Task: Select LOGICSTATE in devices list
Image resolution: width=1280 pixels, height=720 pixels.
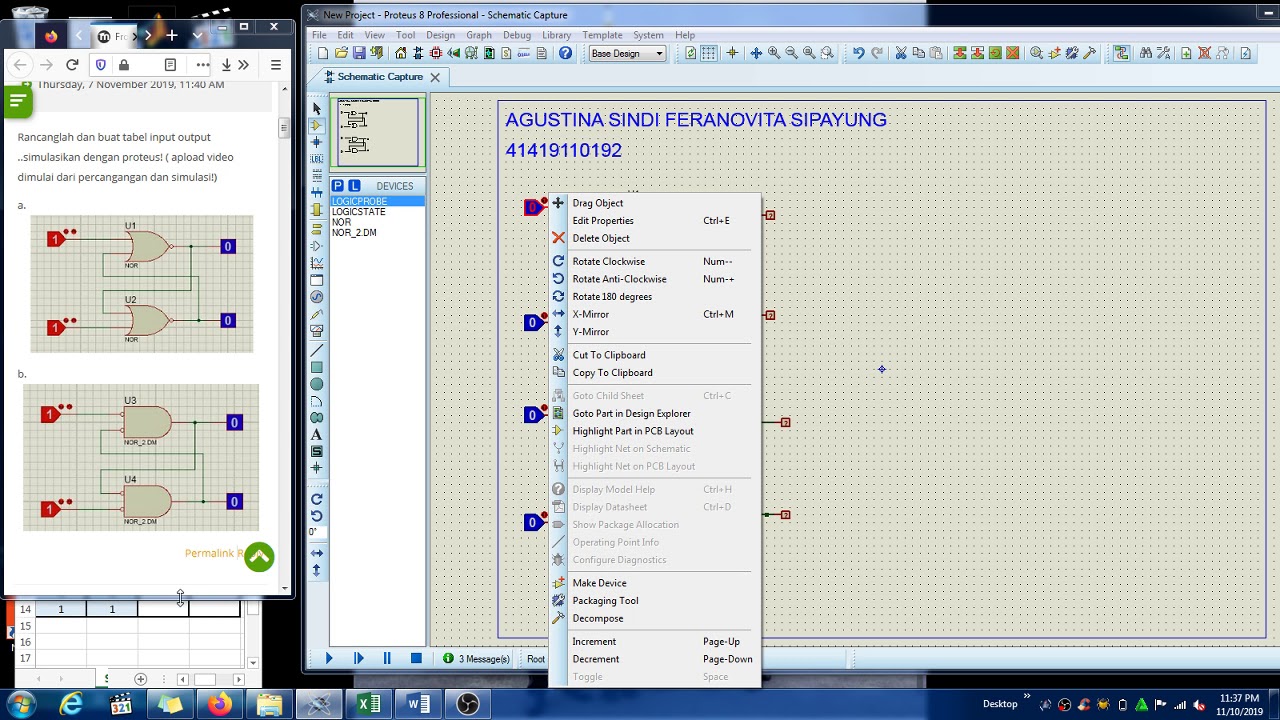Action: (x=359, y=212)
